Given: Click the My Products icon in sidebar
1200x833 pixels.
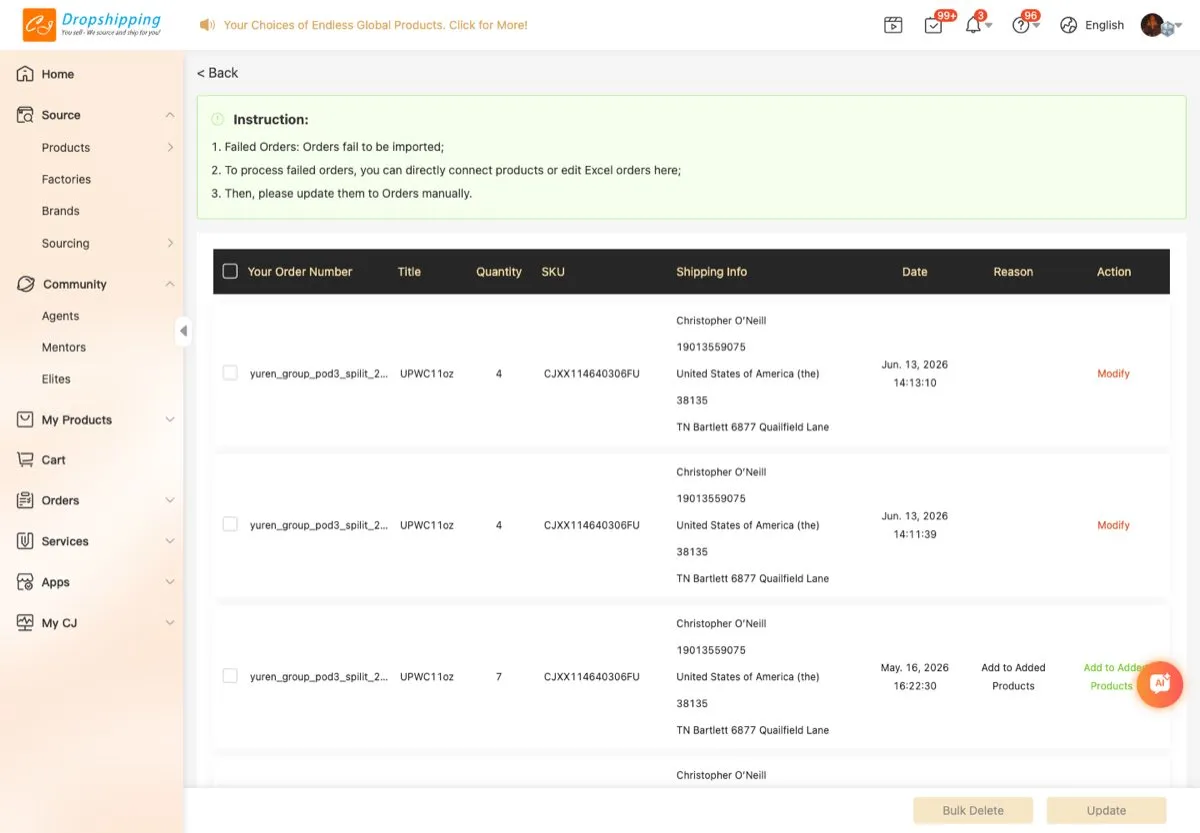Looking at the screenshot, I should click(x=25, y=420).
